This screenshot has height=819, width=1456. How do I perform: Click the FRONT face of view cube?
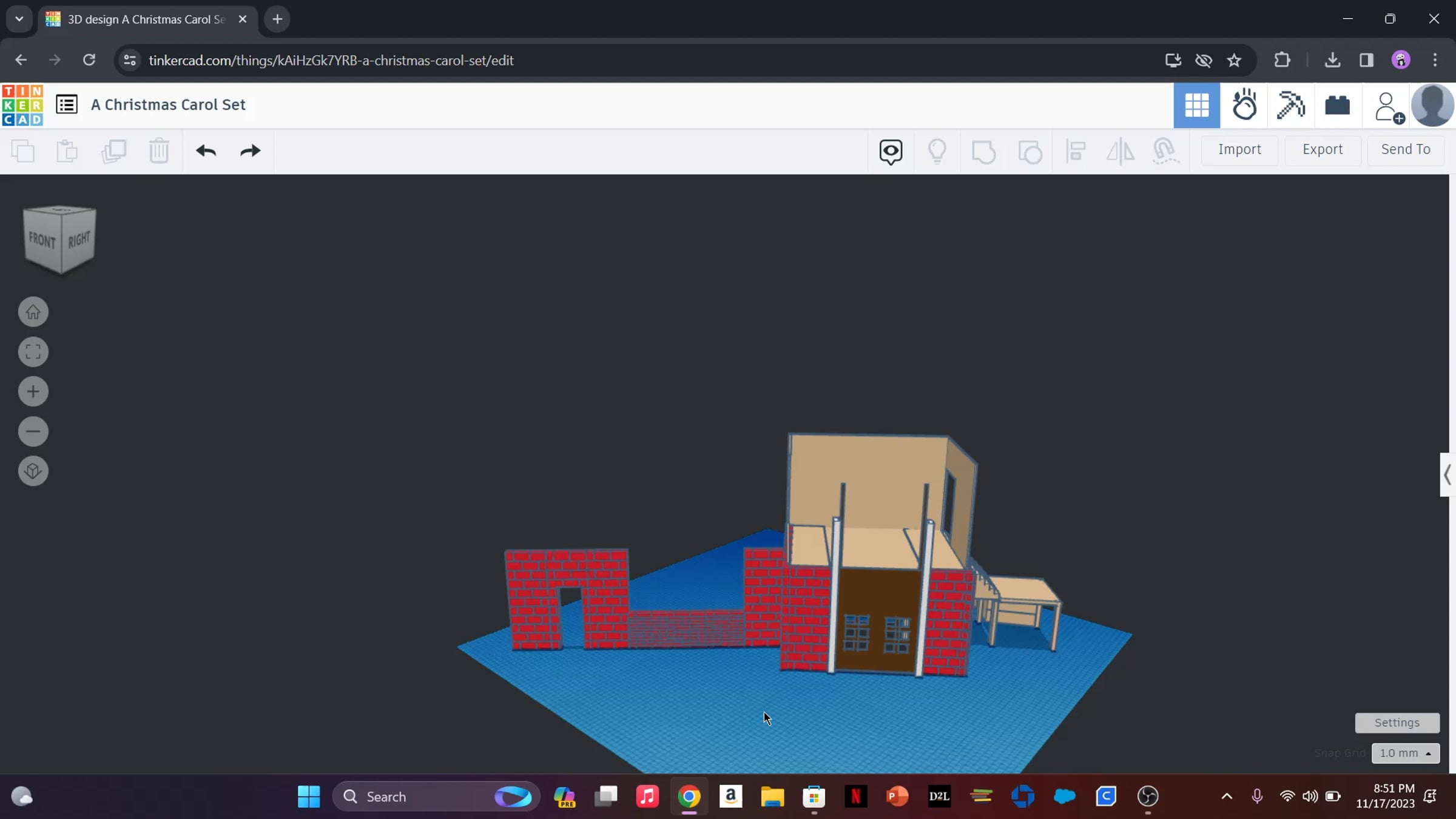(x=42, y=241)
